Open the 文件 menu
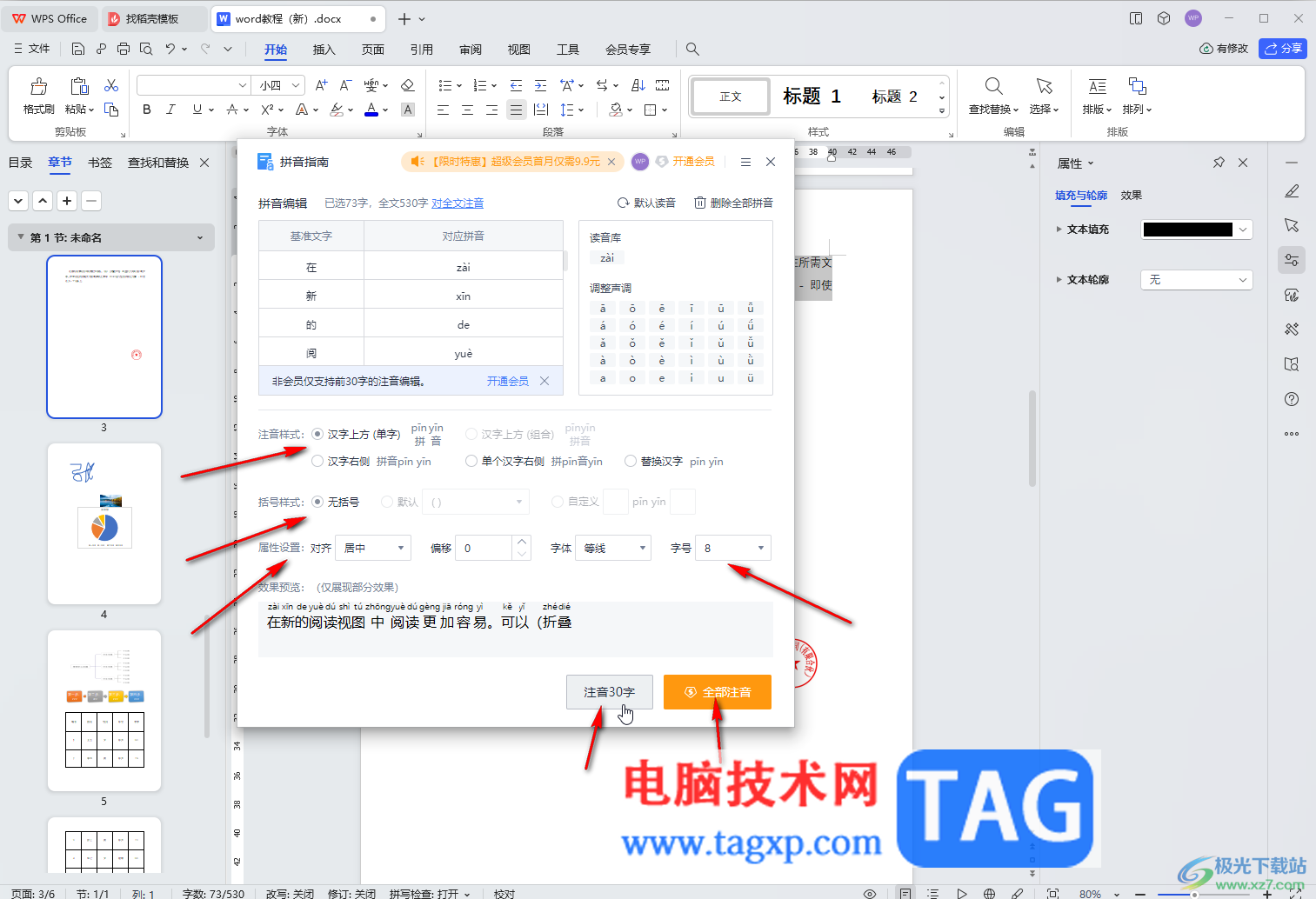1316x899 pixels. point(32,49)
